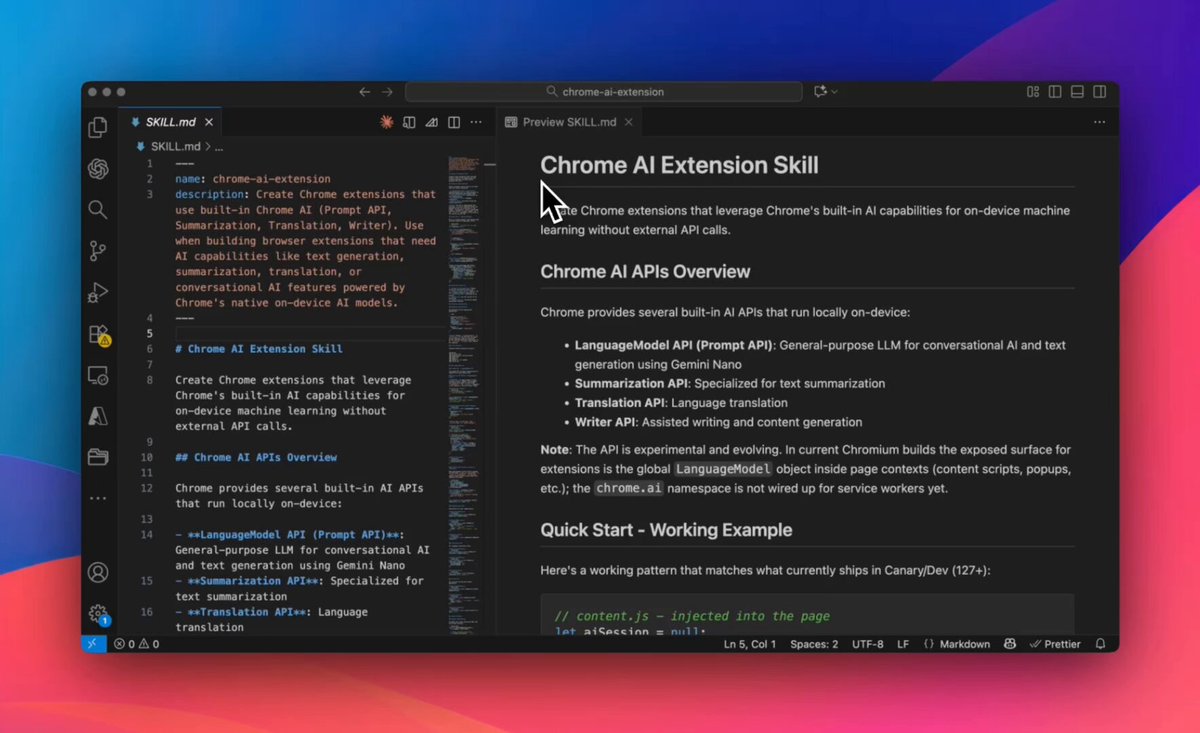Viewport: 1200px width, 733px height.
Task: Open Markdown language mode selector
Action: tap(956, 644)
